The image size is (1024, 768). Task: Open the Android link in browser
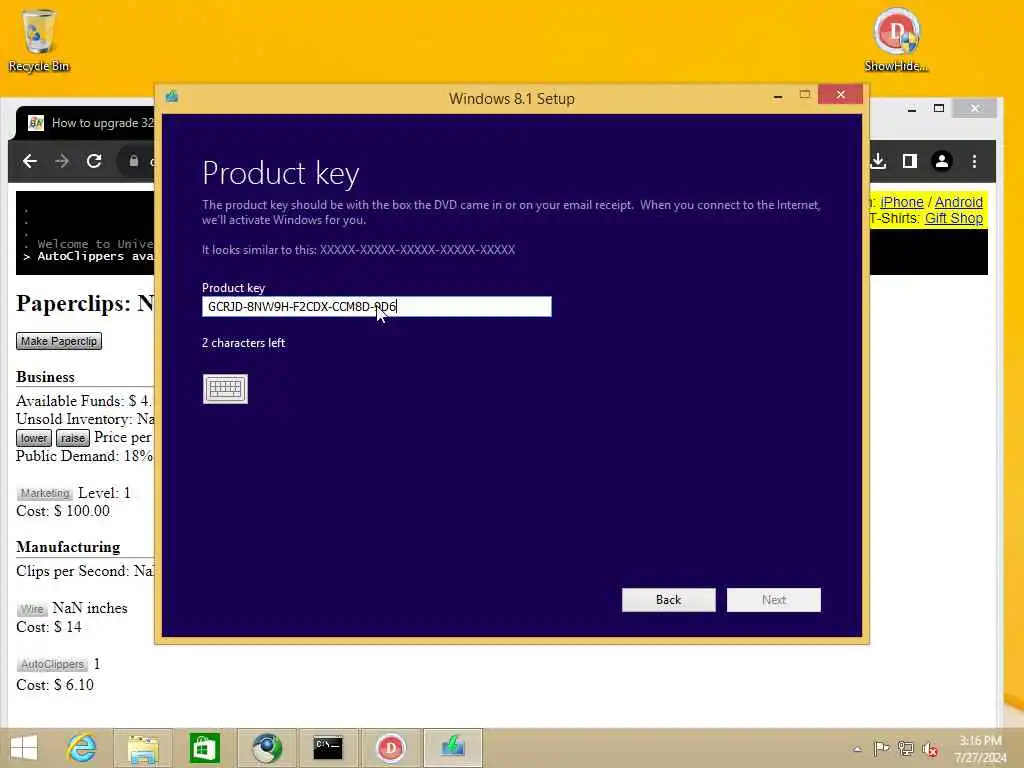[958, 202]
